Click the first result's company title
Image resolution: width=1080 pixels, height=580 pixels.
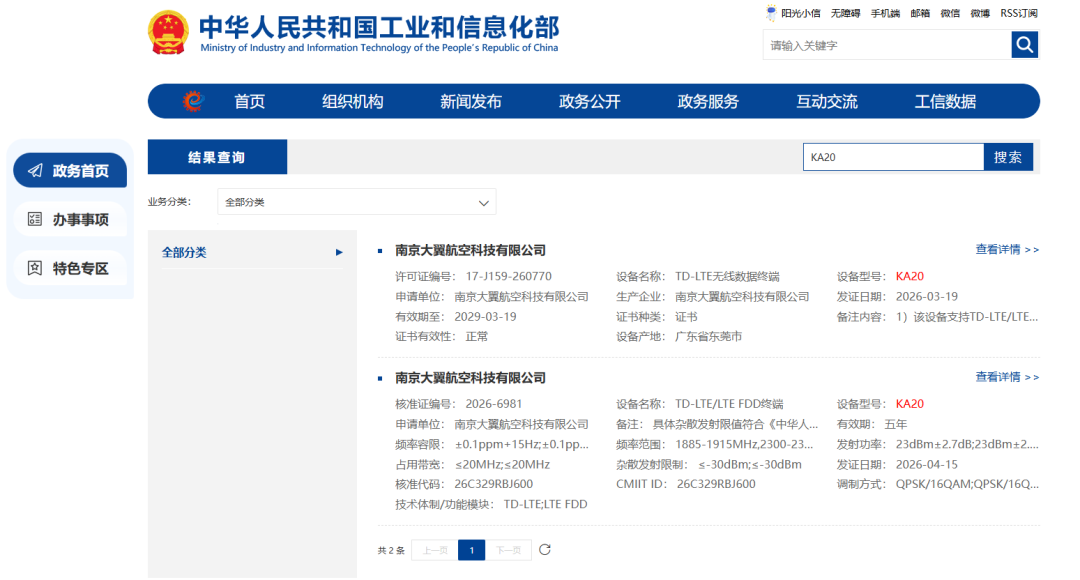(x=470, y=250)
